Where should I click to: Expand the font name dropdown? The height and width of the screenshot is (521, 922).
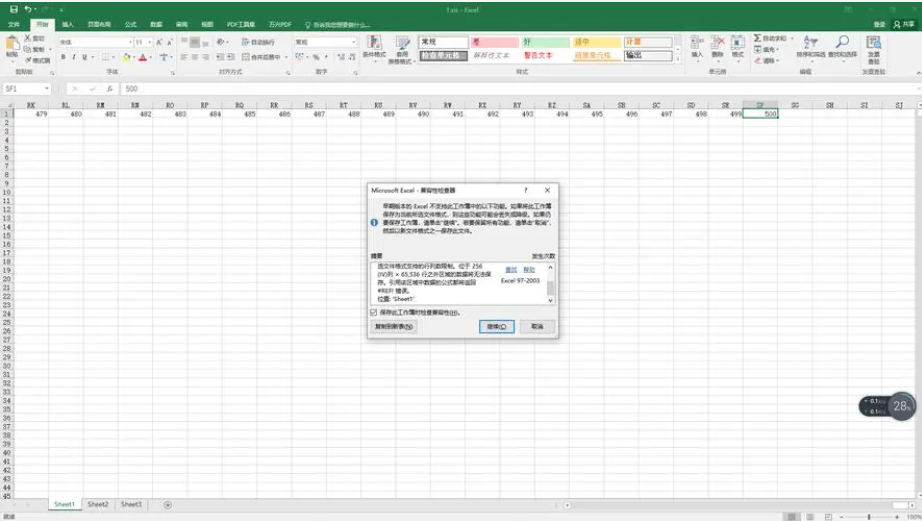pos(130,42)
